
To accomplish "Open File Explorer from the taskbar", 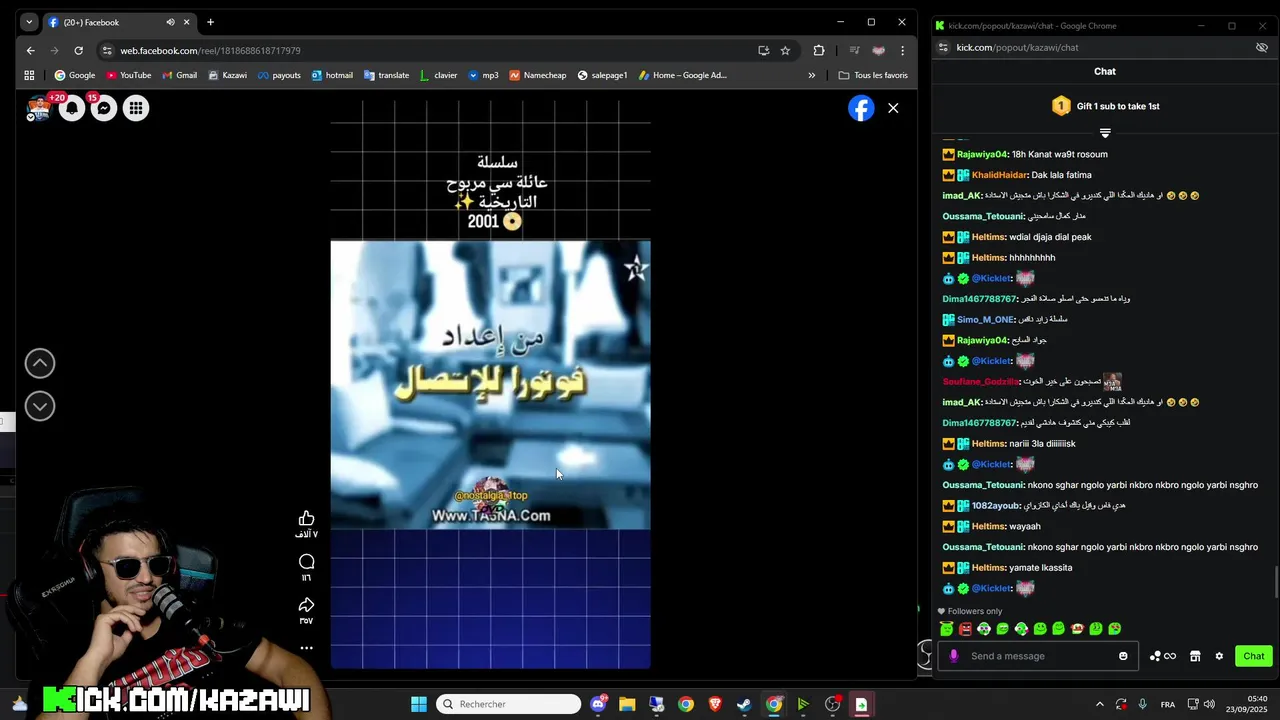I will click(x=627, y=704).
